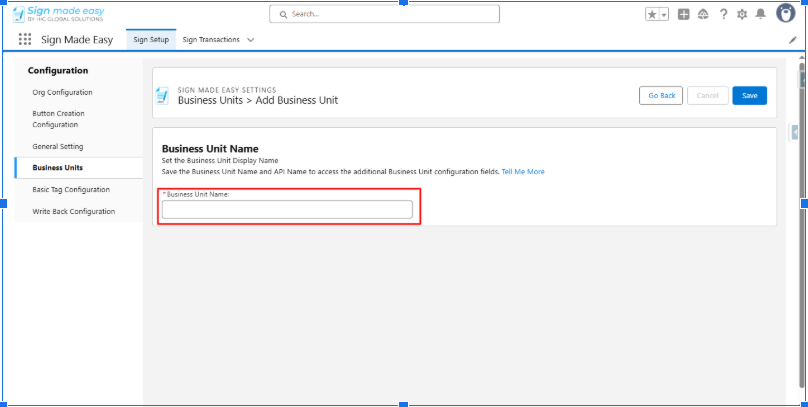Click the pencil edit navigation icon
The image size is (808, 407).
[793, 40]
